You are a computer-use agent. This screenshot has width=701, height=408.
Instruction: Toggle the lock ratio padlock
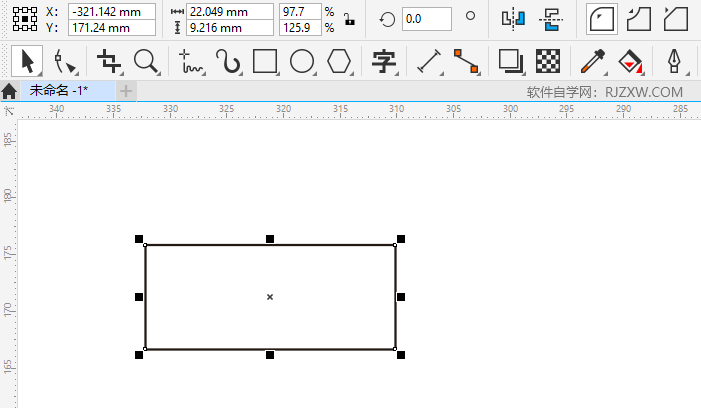tap(348, 19)
